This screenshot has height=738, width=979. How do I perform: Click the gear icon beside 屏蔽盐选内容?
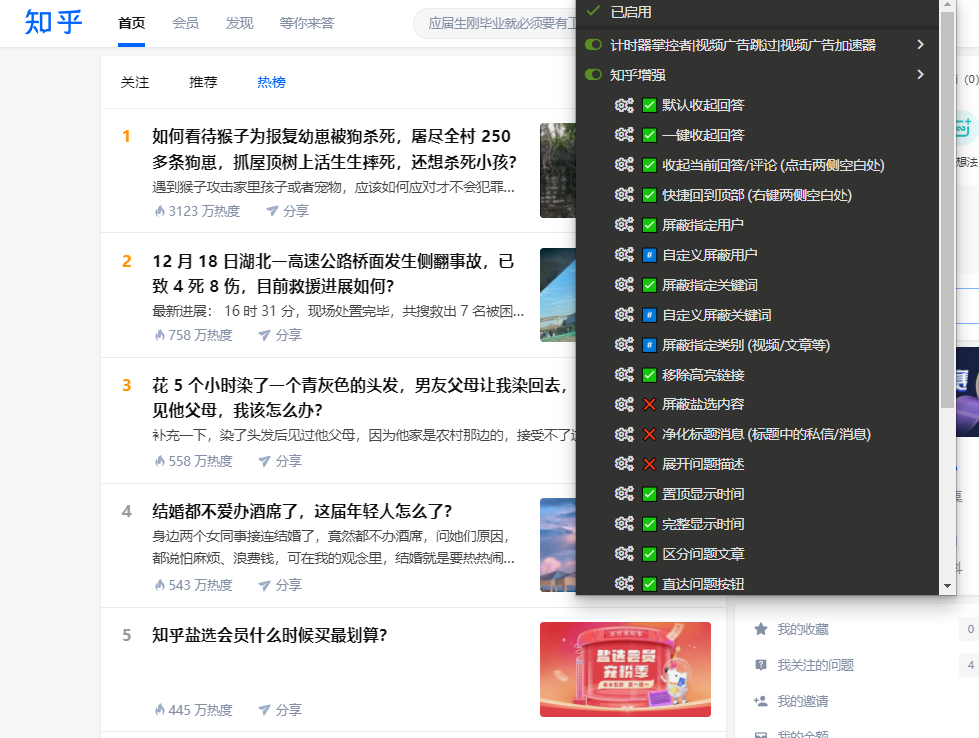pyautogui.click(x=624, y=405)
